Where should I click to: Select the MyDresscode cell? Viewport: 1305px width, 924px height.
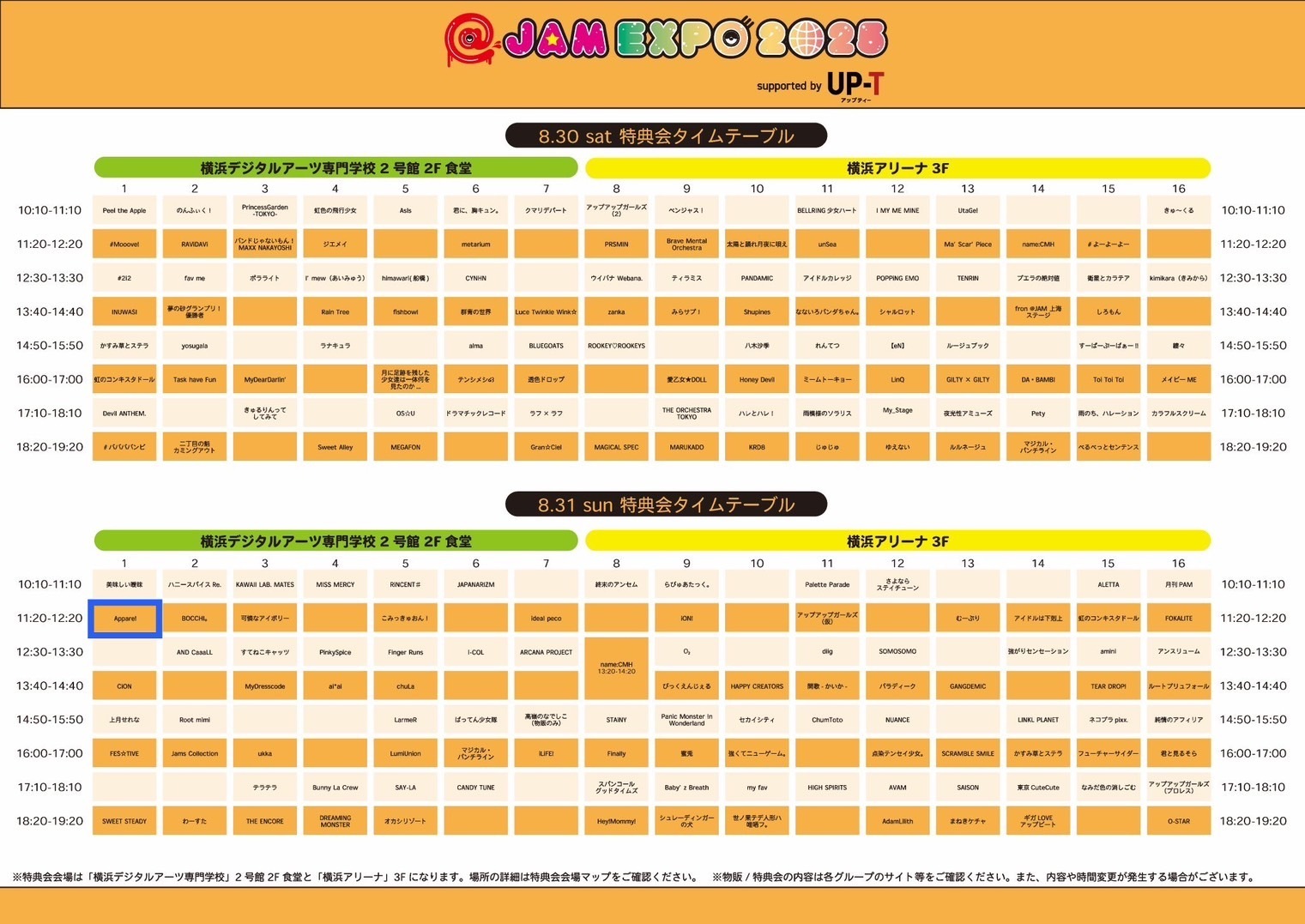coord(265,685)
